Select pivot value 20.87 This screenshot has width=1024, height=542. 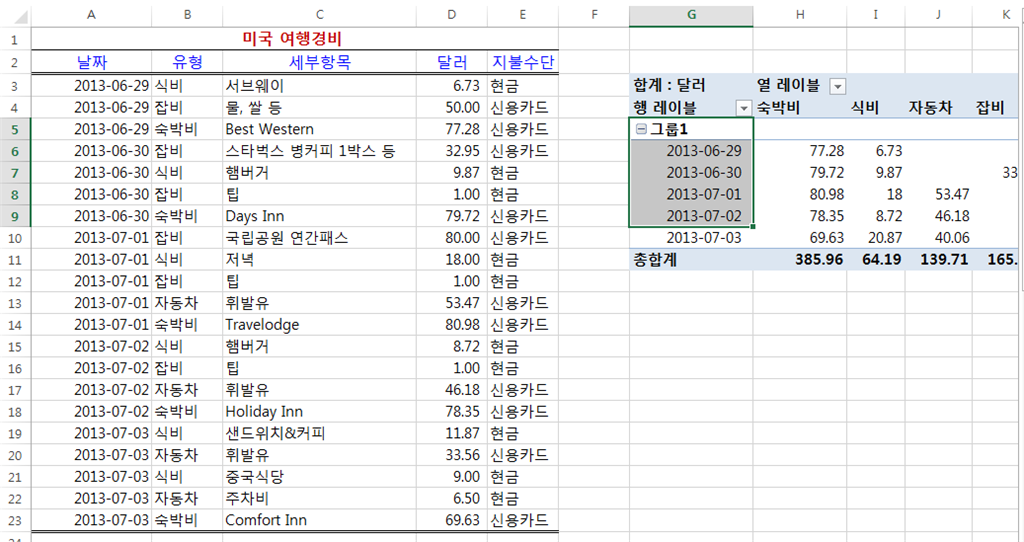[x=876, y=238]
